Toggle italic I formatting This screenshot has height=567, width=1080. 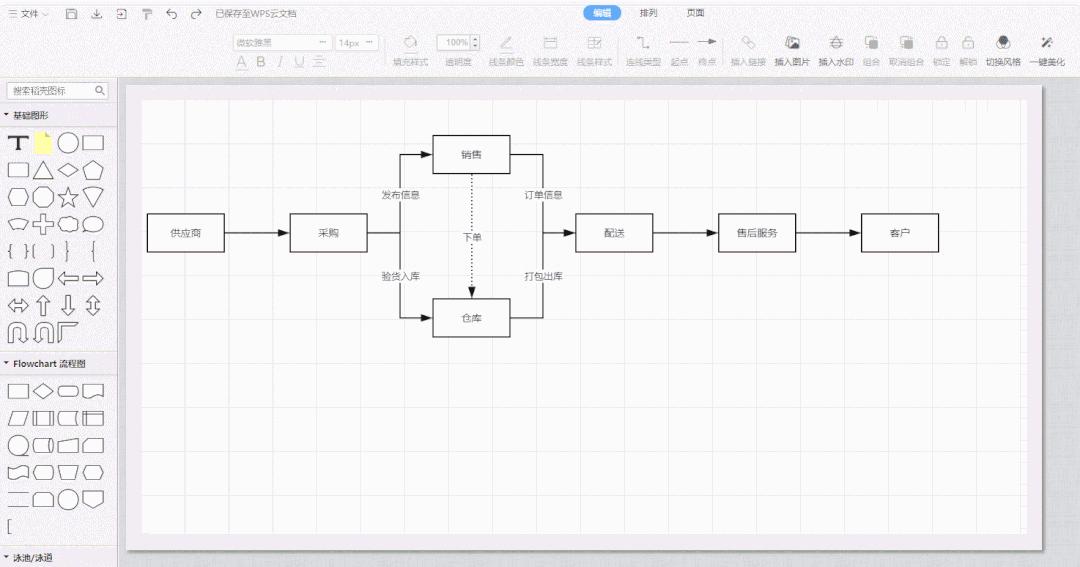(280, 61)
